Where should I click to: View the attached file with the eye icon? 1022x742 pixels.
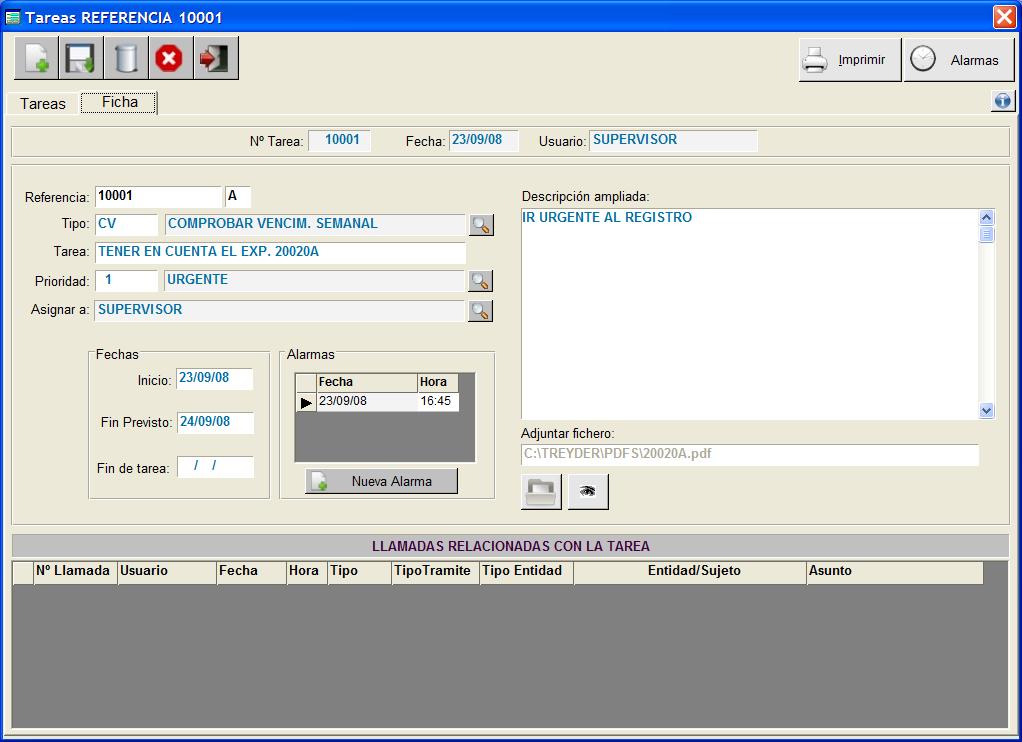(588, 492)
